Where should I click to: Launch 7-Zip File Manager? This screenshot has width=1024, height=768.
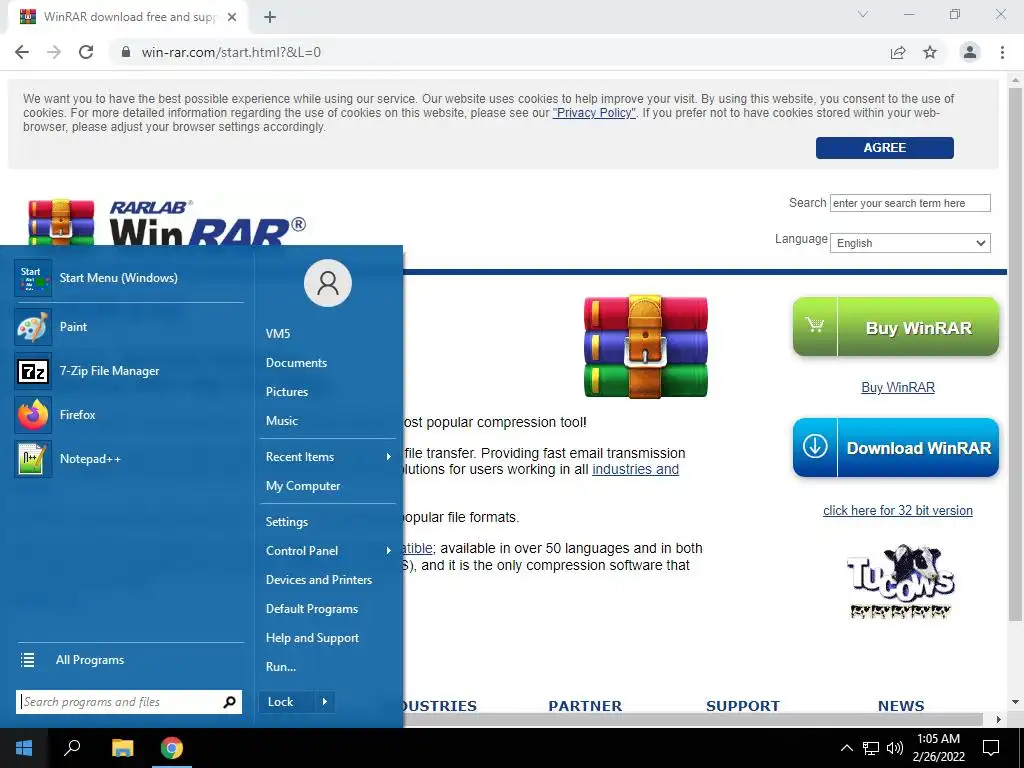click(x=129, y=370)
